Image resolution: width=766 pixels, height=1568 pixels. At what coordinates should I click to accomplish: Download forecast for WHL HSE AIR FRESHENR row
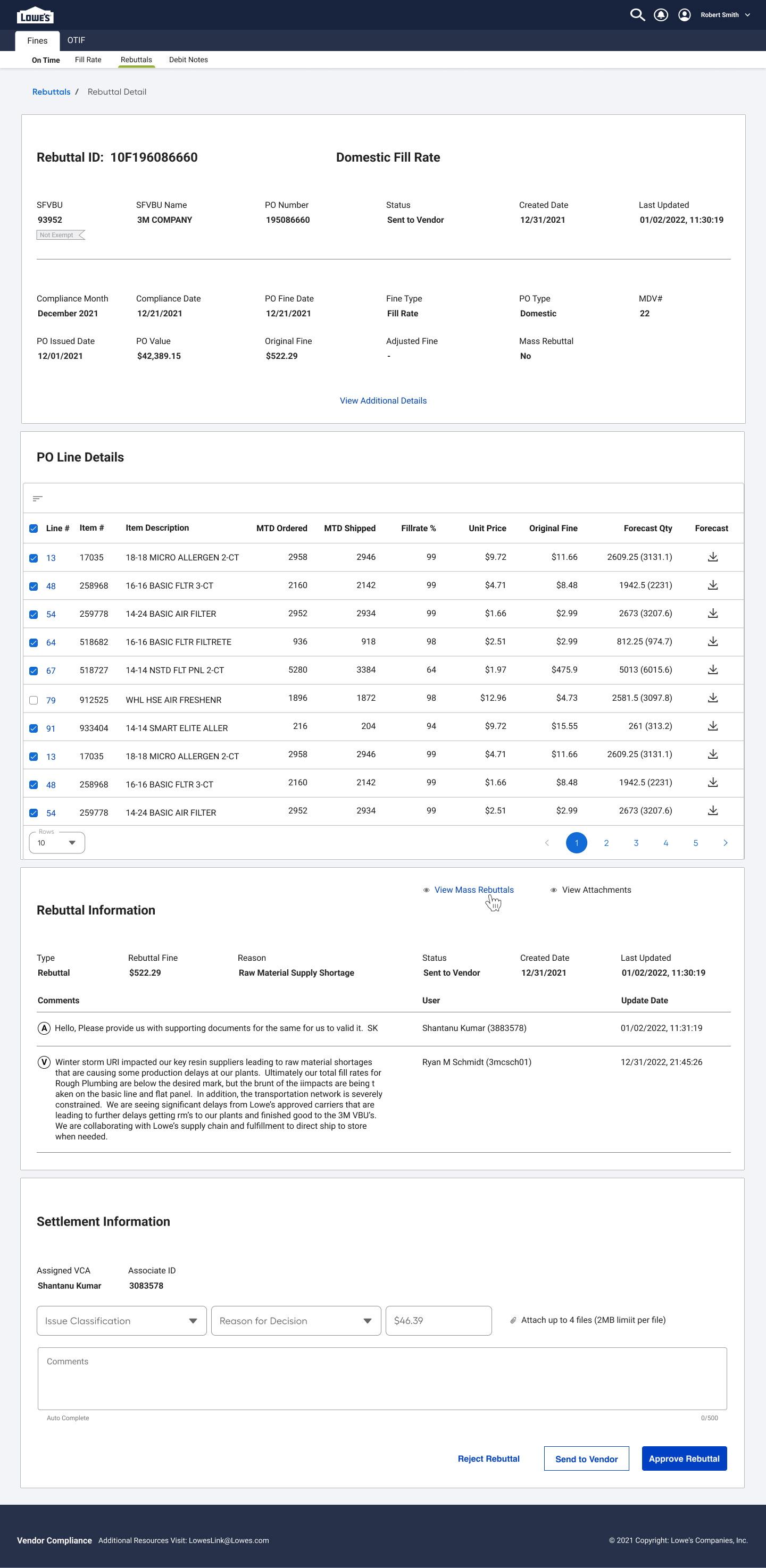tap(712, 698)
